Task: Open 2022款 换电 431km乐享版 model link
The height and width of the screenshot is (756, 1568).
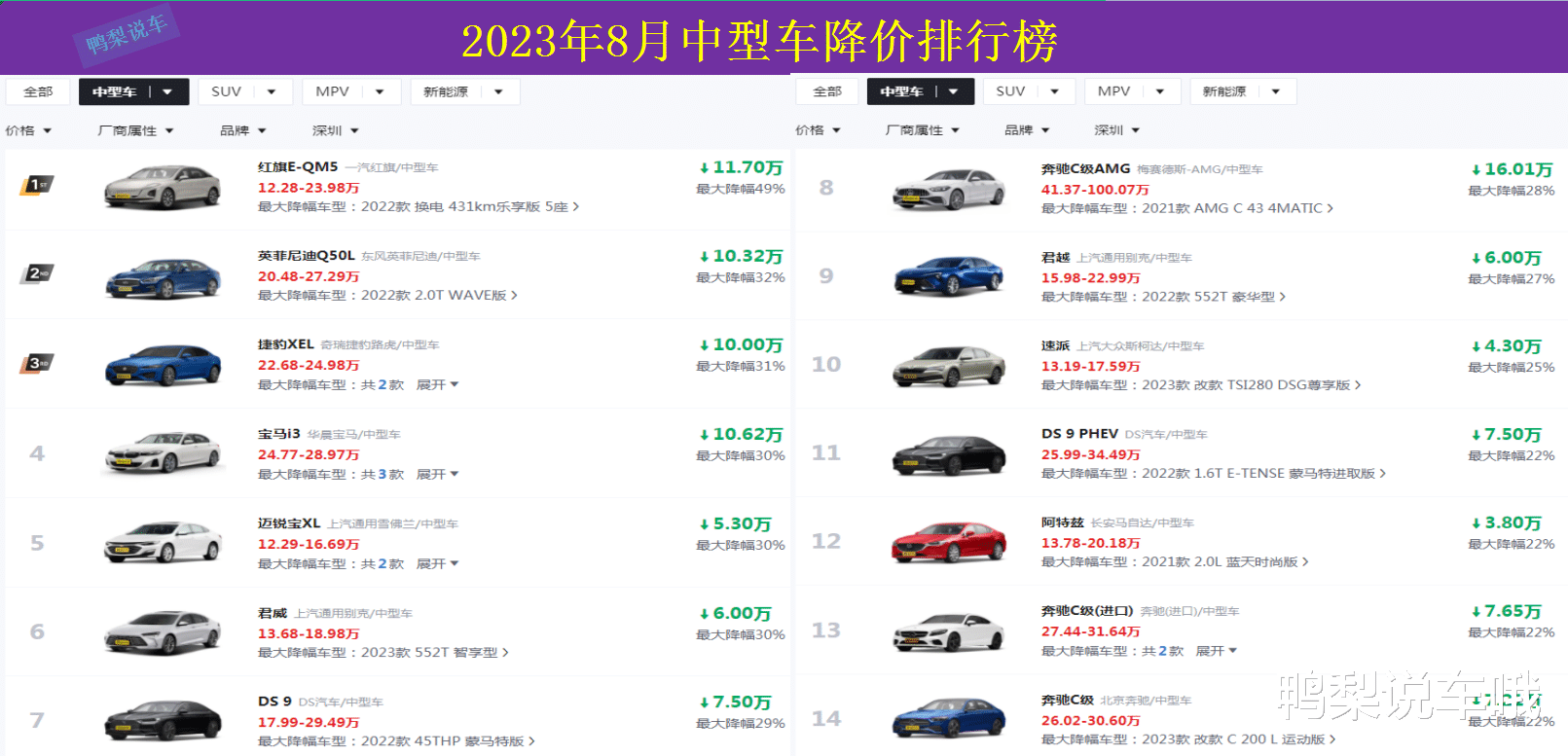Action: (470, 206)
